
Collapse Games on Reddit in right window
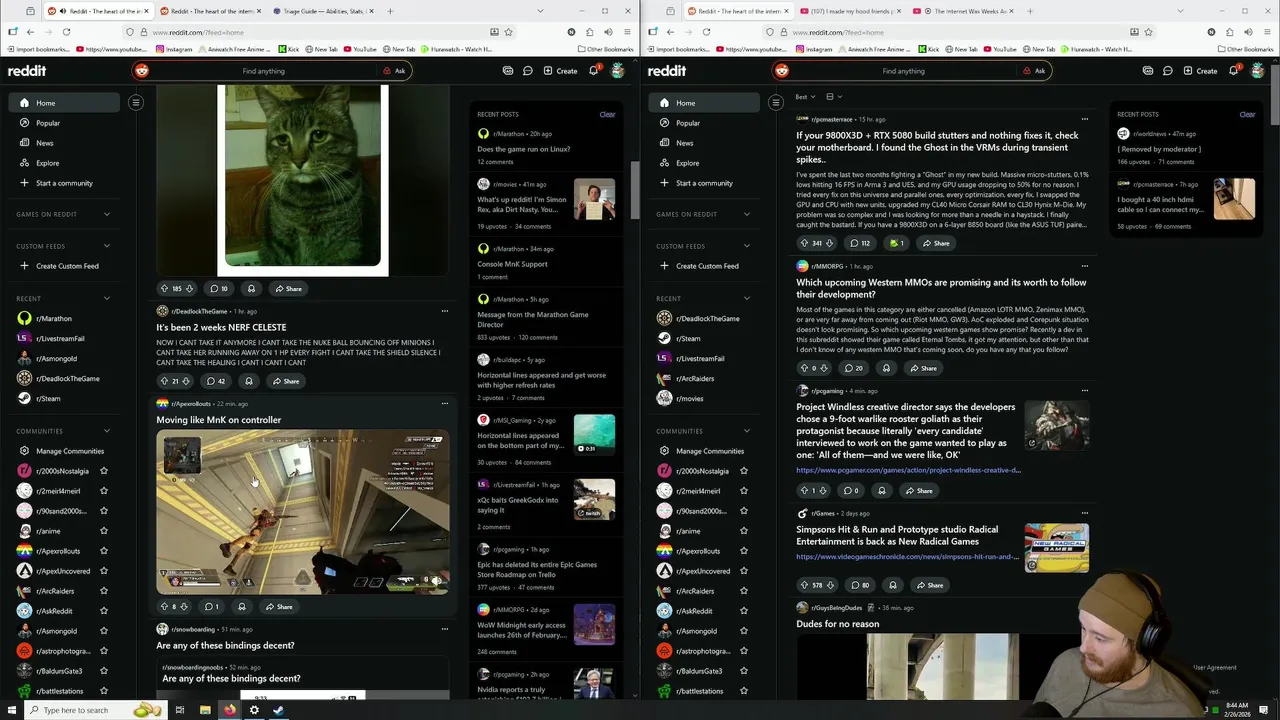[x=746, y=214]
